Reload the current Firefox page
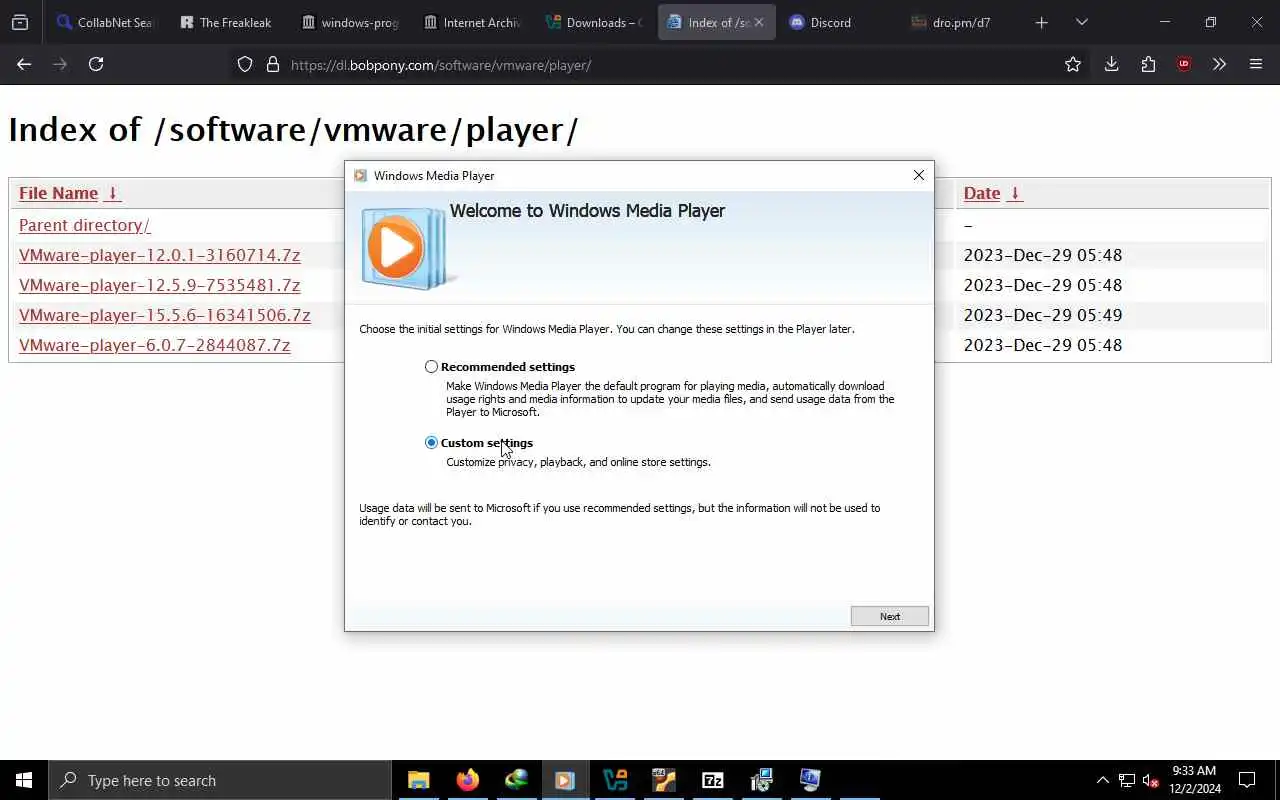This screenshot has height=800, width=1280. point(96,64)
